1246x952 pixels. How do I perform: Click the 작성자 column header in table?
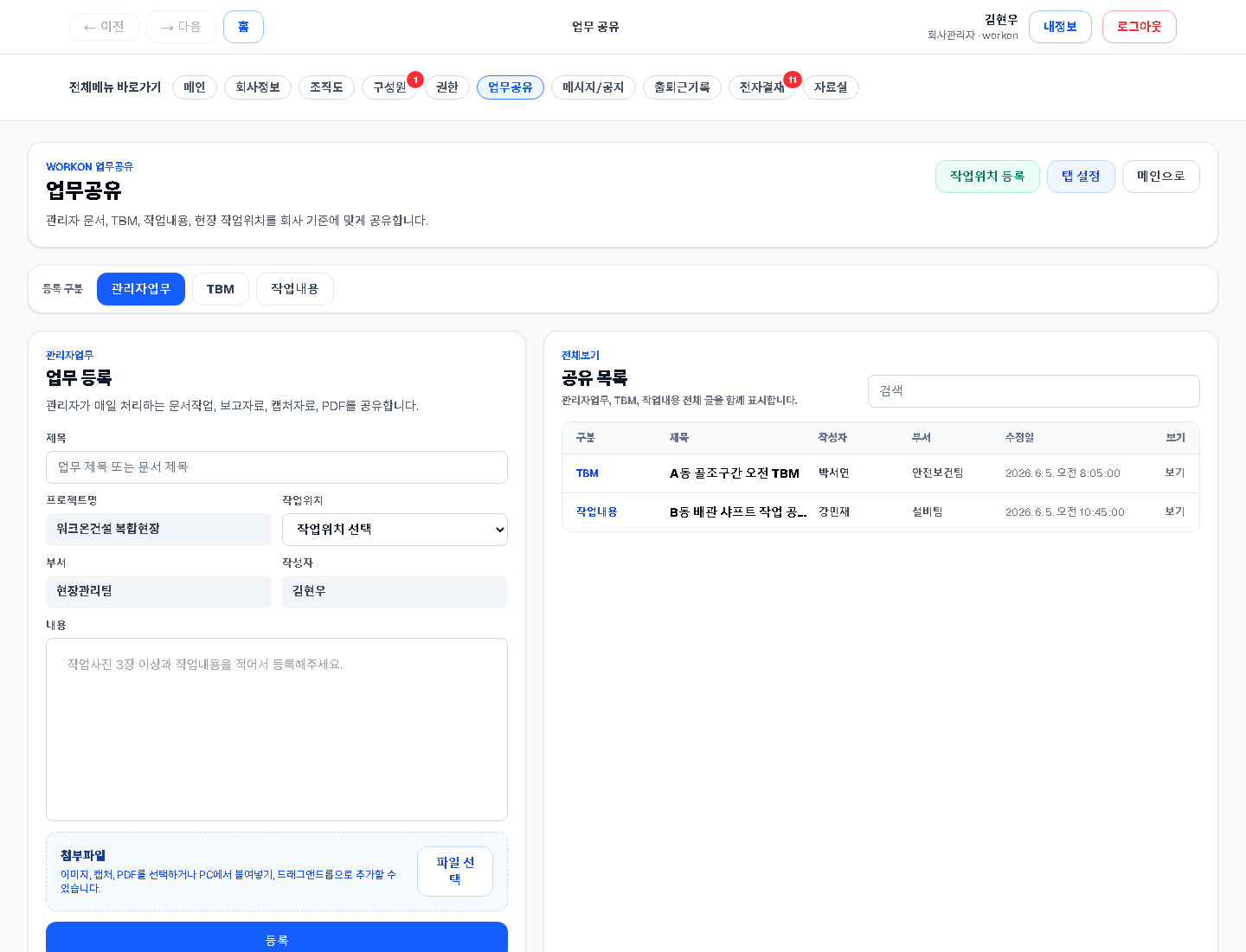(x=832, y=438)
